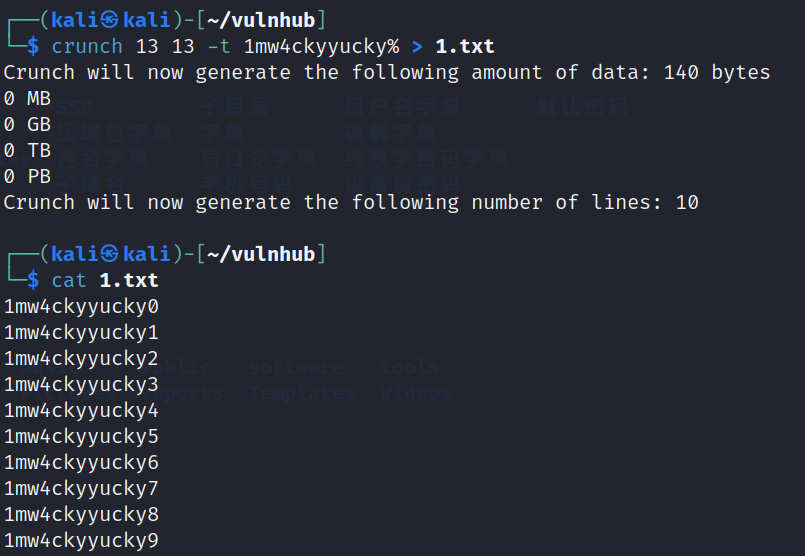Click the cat command word

[69, 280]
